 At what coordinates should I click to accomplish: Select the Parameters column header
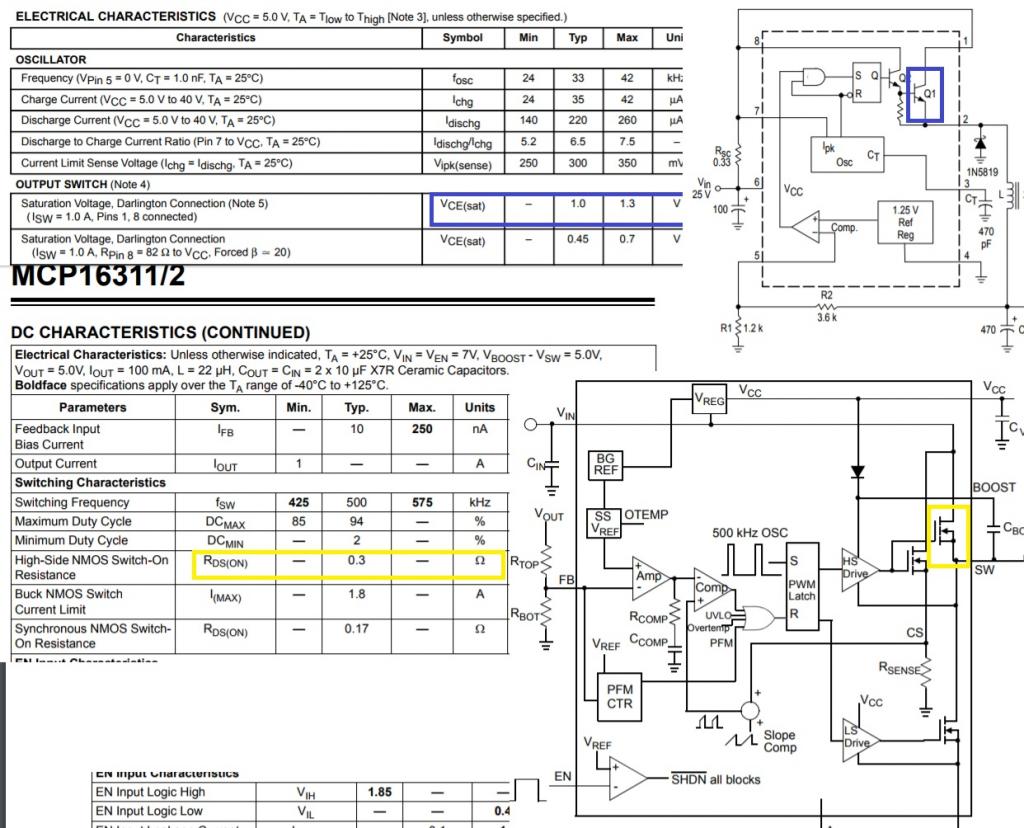coord(92,407)
